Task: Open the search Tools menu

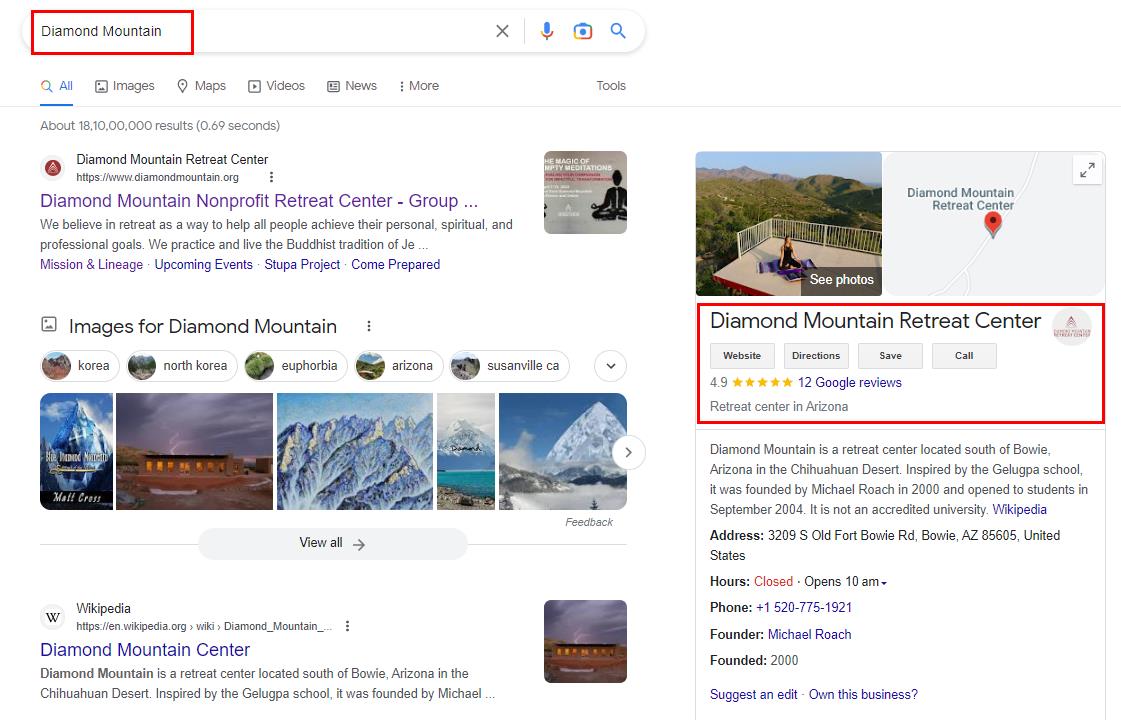Action: 611,86
